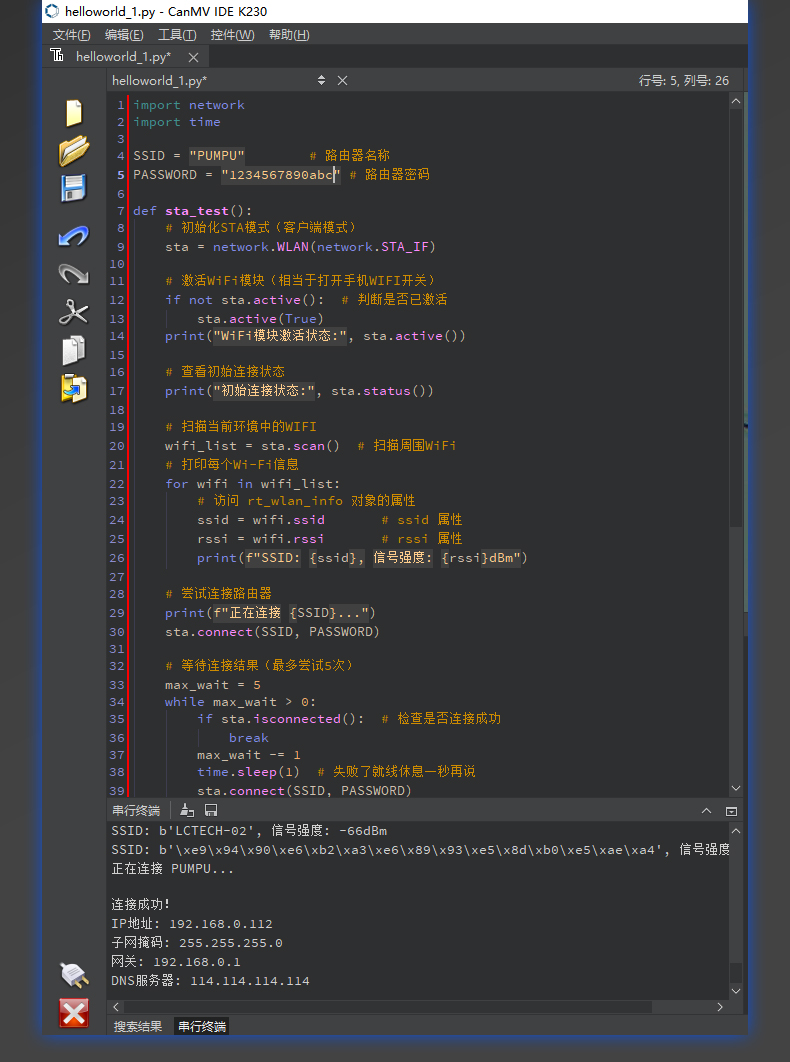Open the helloworld_1.py document selector dropdown
Screen dimensions: 790x1062
tap(321, 80)
